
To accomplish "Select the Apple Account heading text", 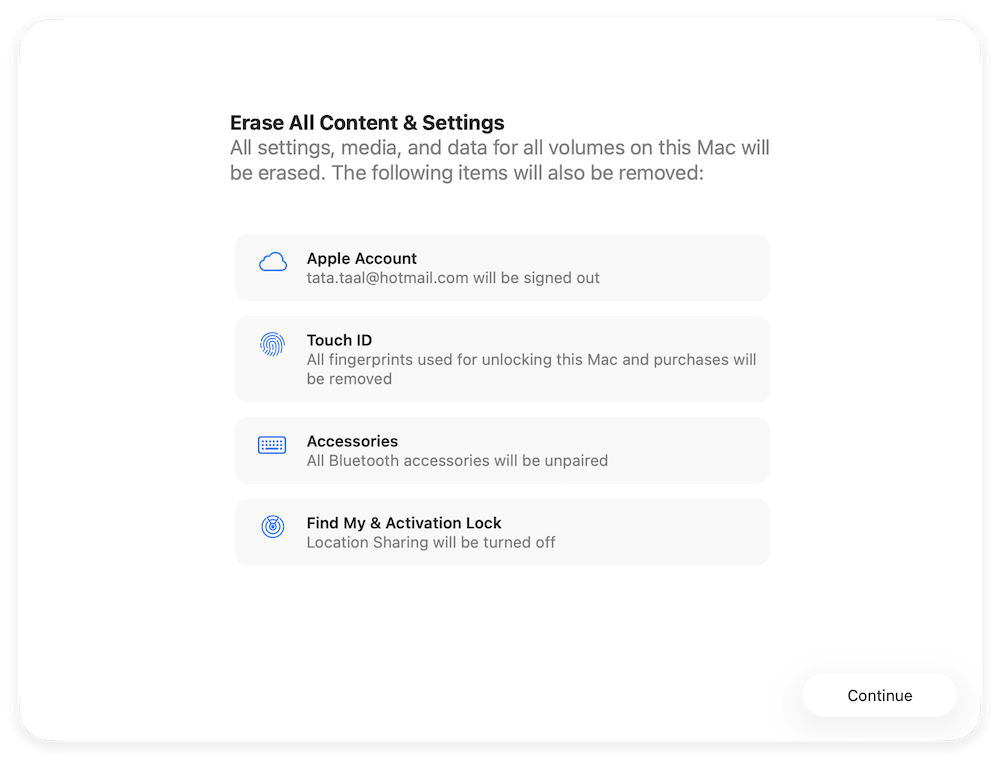I will 361,258.
